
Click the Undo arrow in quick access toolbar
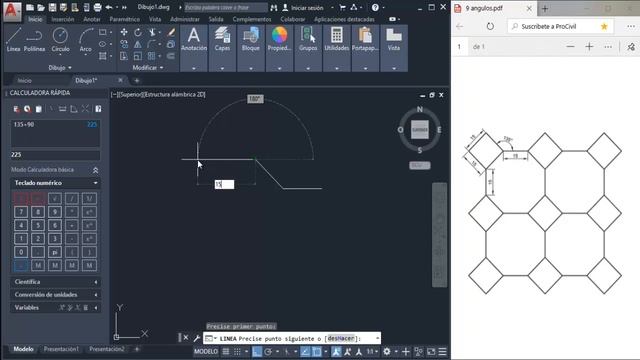pos(109,7)
